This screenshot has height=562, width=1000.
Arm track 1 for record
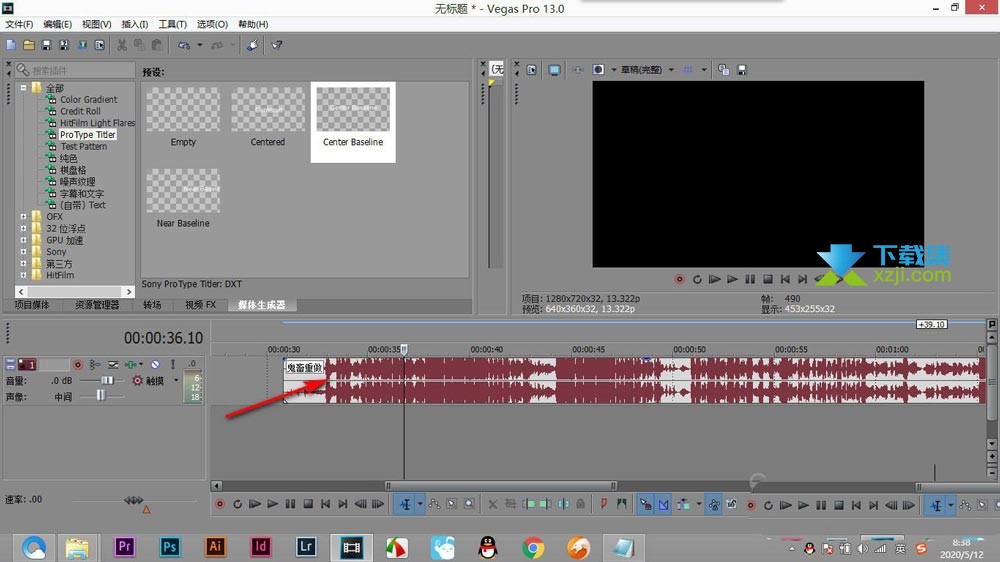click(78, 365)
